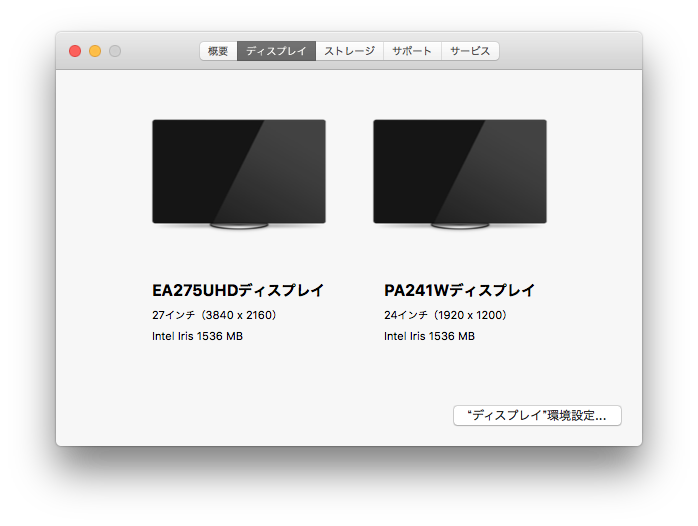The width and height of the screenshot is (698, 526).
Task: Minimize window using yellow button
Action: (x=95, y=51)
